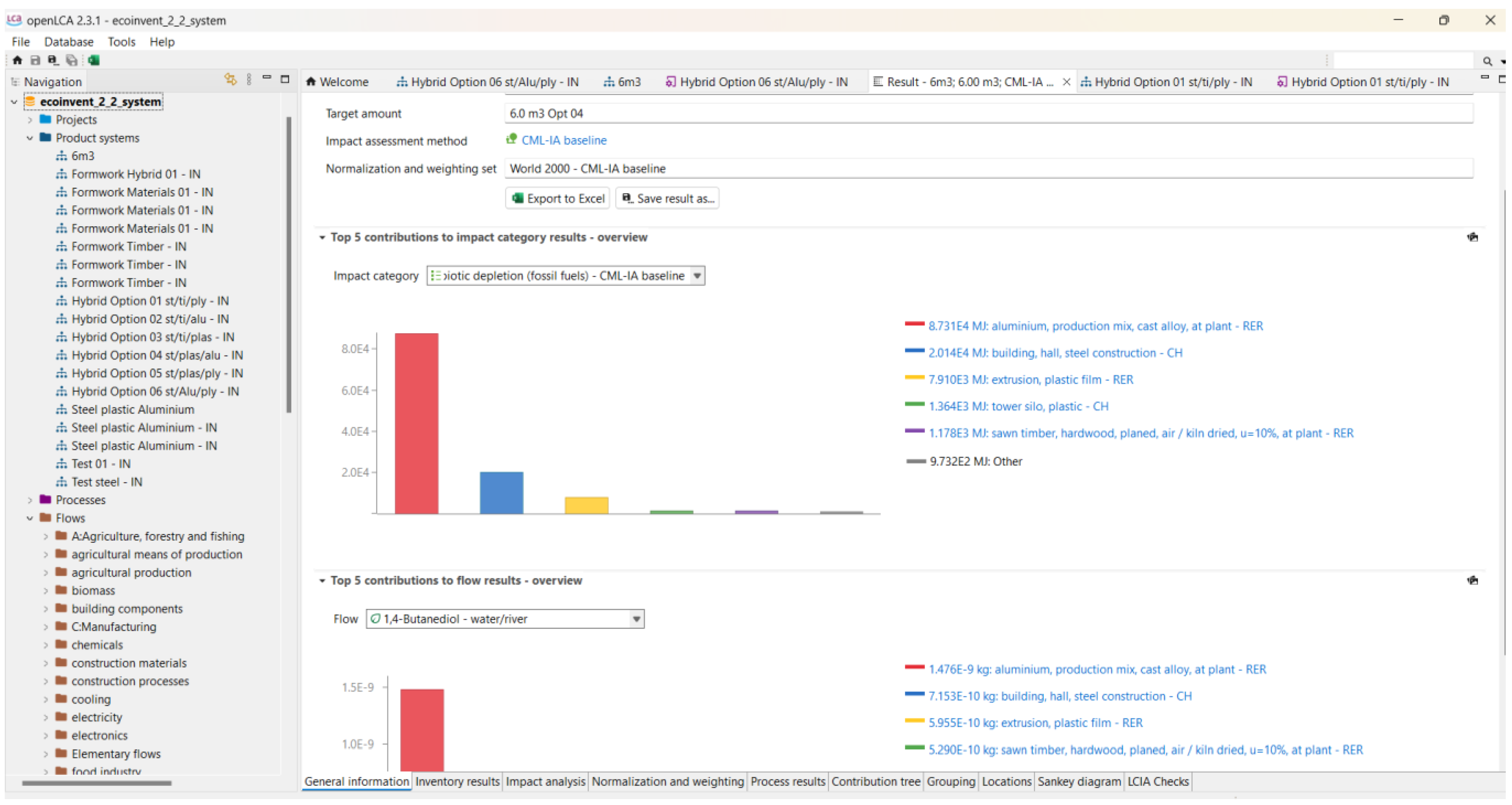The image size is (1512, 805).
Task: Click the Home toolbar icon
Action: click(17, 60)
